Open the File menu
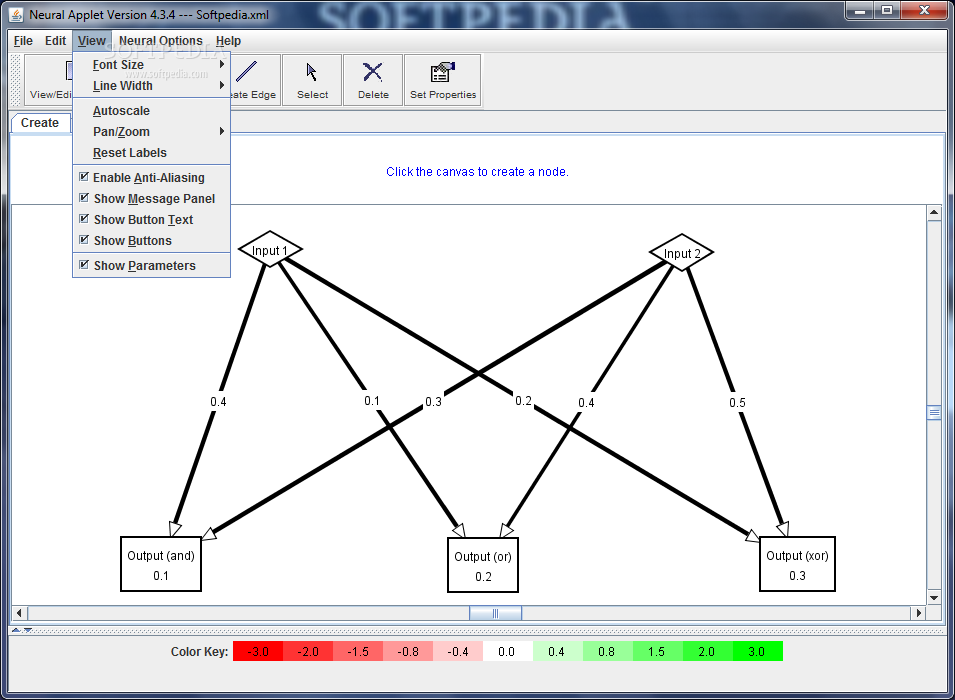Screen dimensions: 955x700 click(x=23, y=41)
